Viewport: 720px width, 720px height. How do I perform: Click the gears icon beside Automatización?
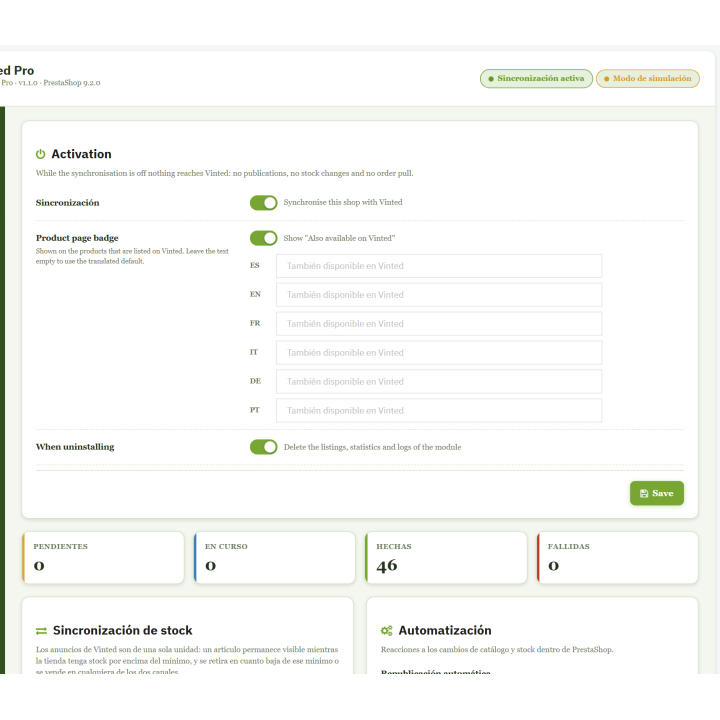click(x=387, y=631)
